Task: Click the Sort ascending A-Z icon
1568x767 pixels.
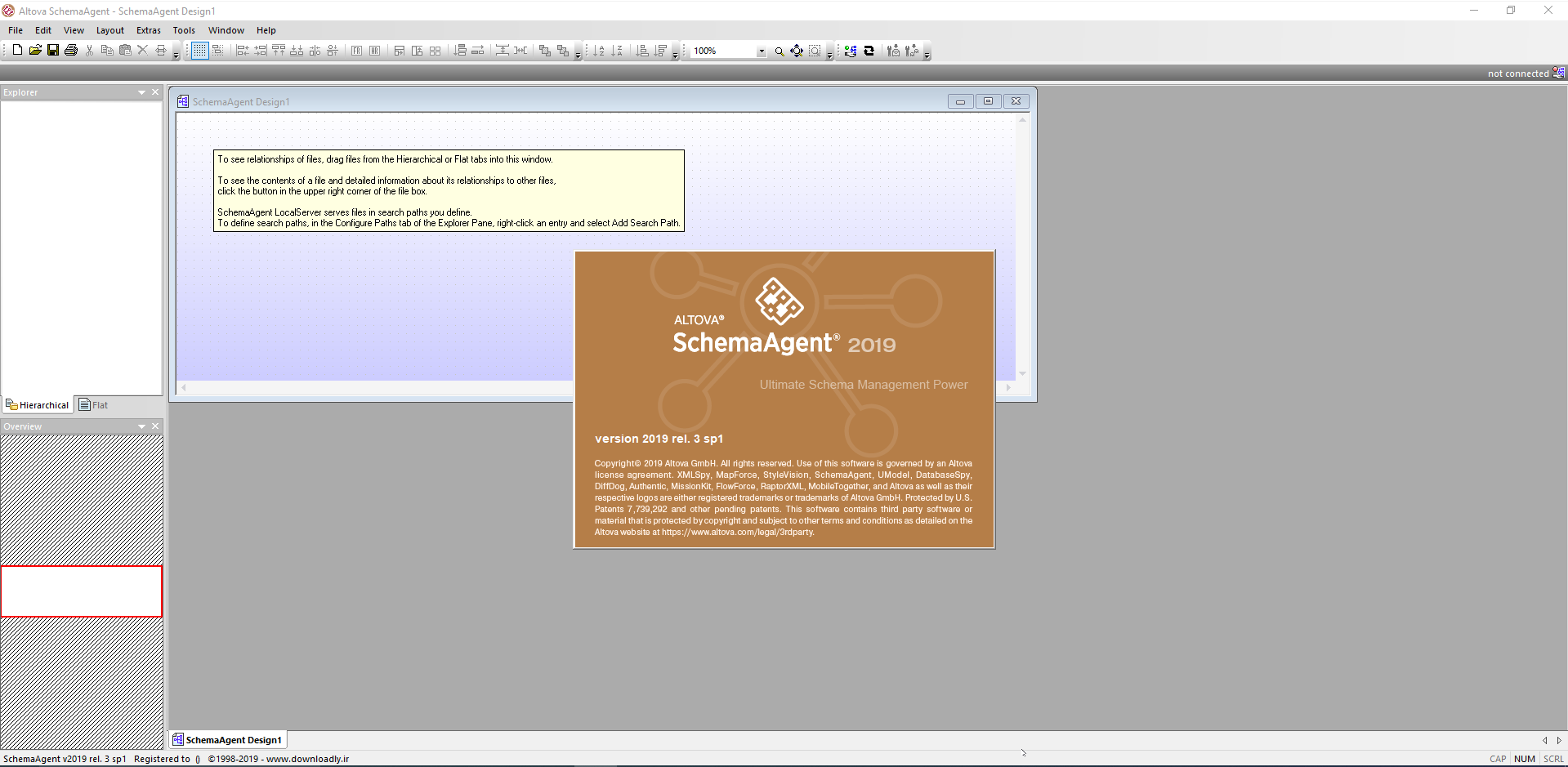Action: click(x=599, y=51)
